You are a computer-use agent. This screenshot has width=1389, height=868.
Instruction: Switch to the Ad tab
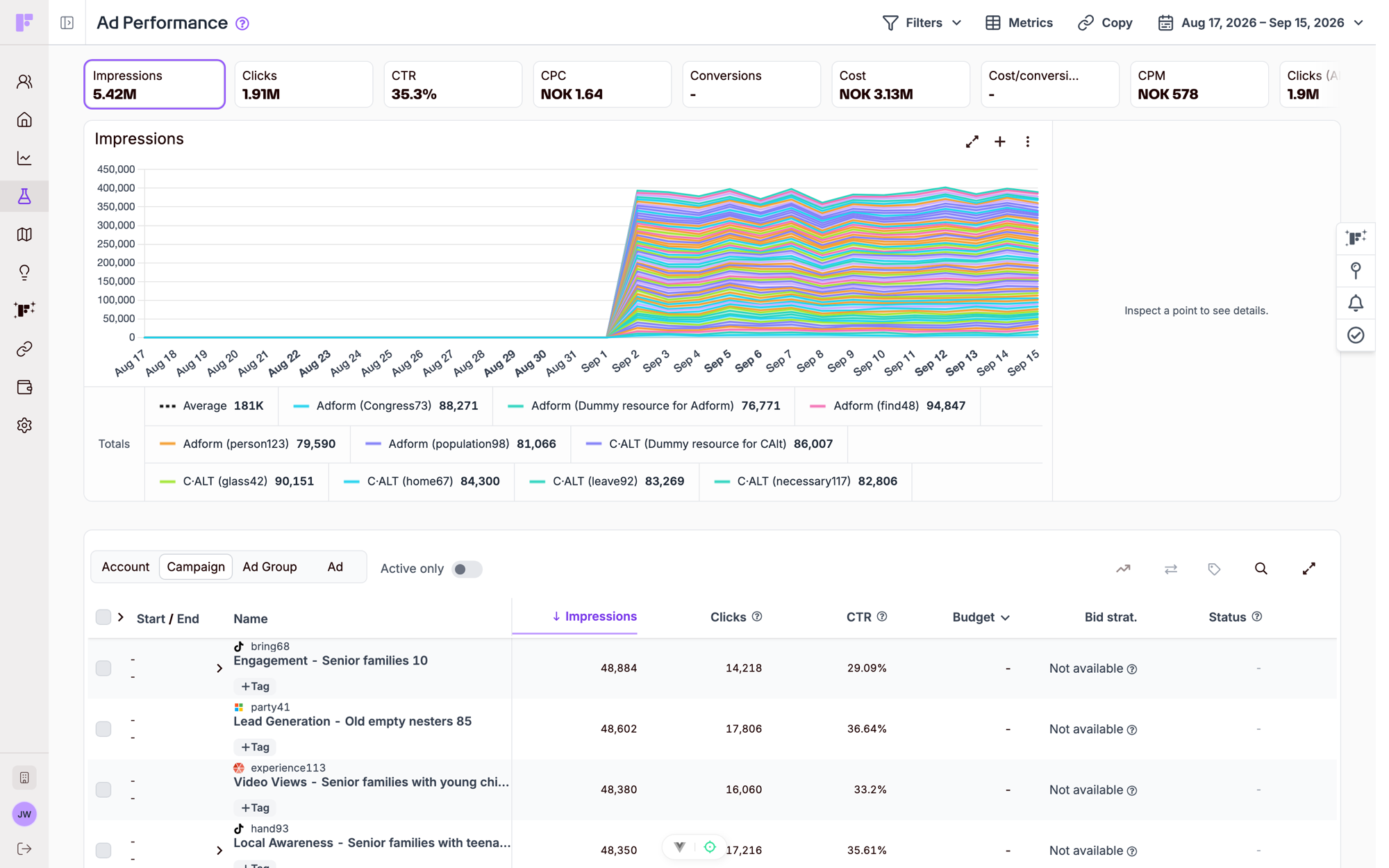coord(335,567)
